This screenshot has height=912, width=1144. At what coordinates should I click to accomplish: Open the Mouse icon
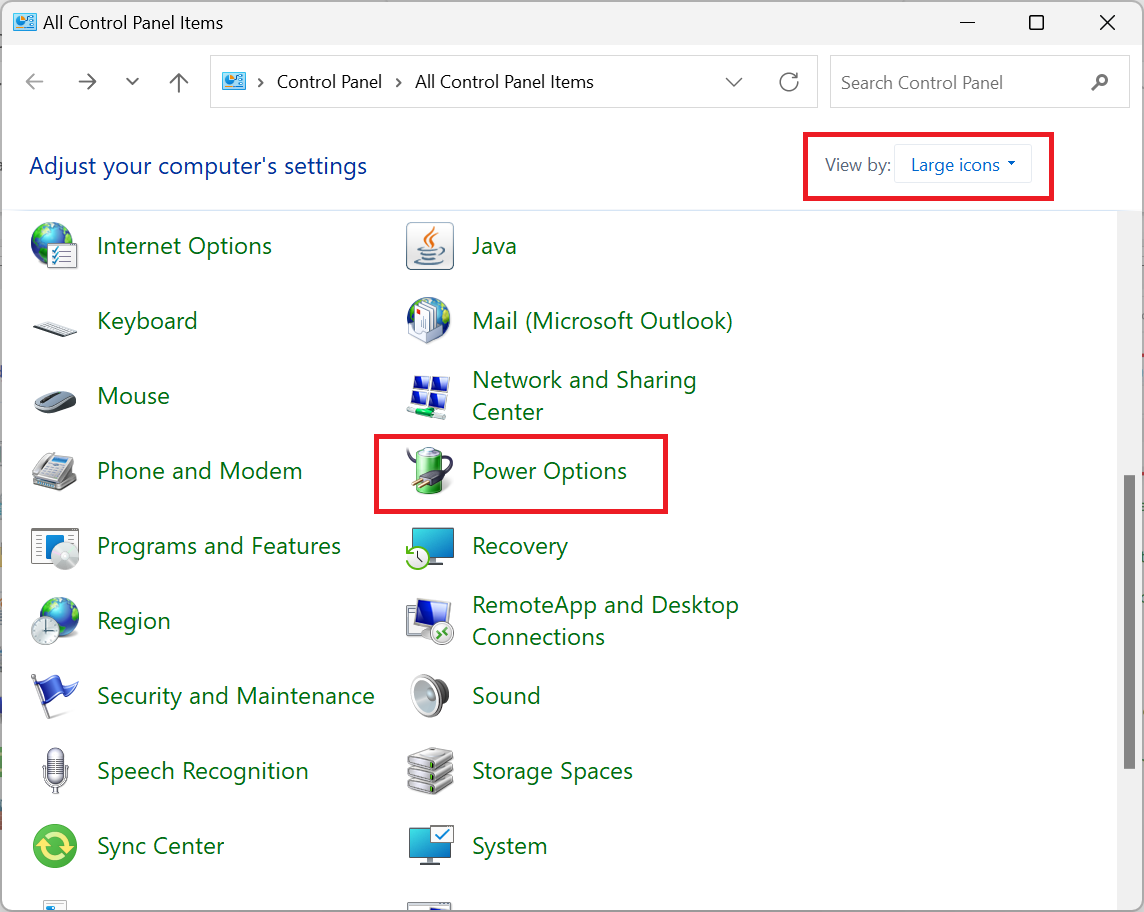tap(54, 397)
